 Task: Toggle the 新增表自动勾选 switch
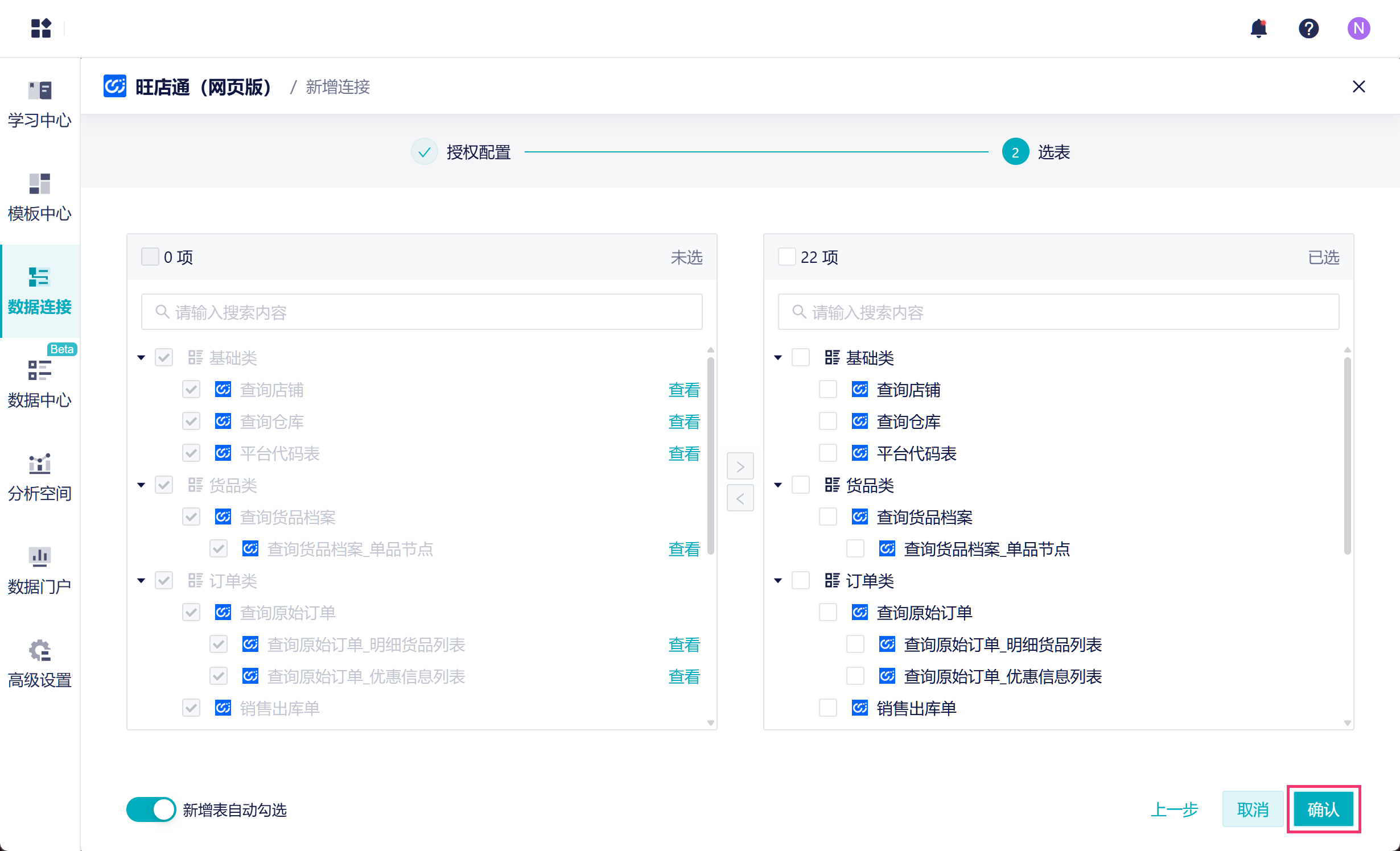pos(151,809)
